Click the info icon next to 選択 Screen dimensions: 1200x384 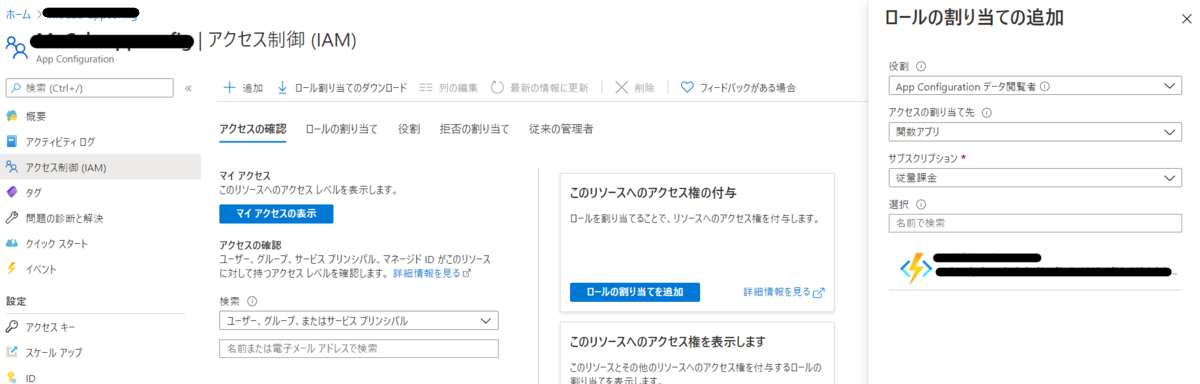pos(921,204)
